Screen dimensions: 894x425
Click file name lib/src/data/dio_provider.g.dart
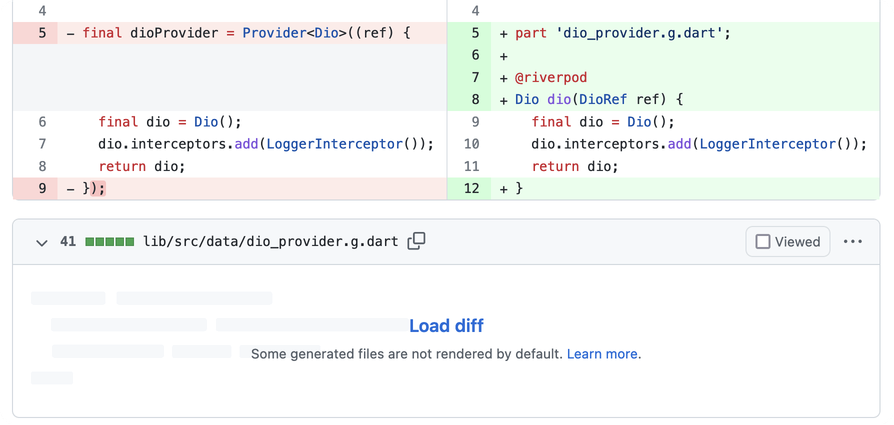[270, 241]
